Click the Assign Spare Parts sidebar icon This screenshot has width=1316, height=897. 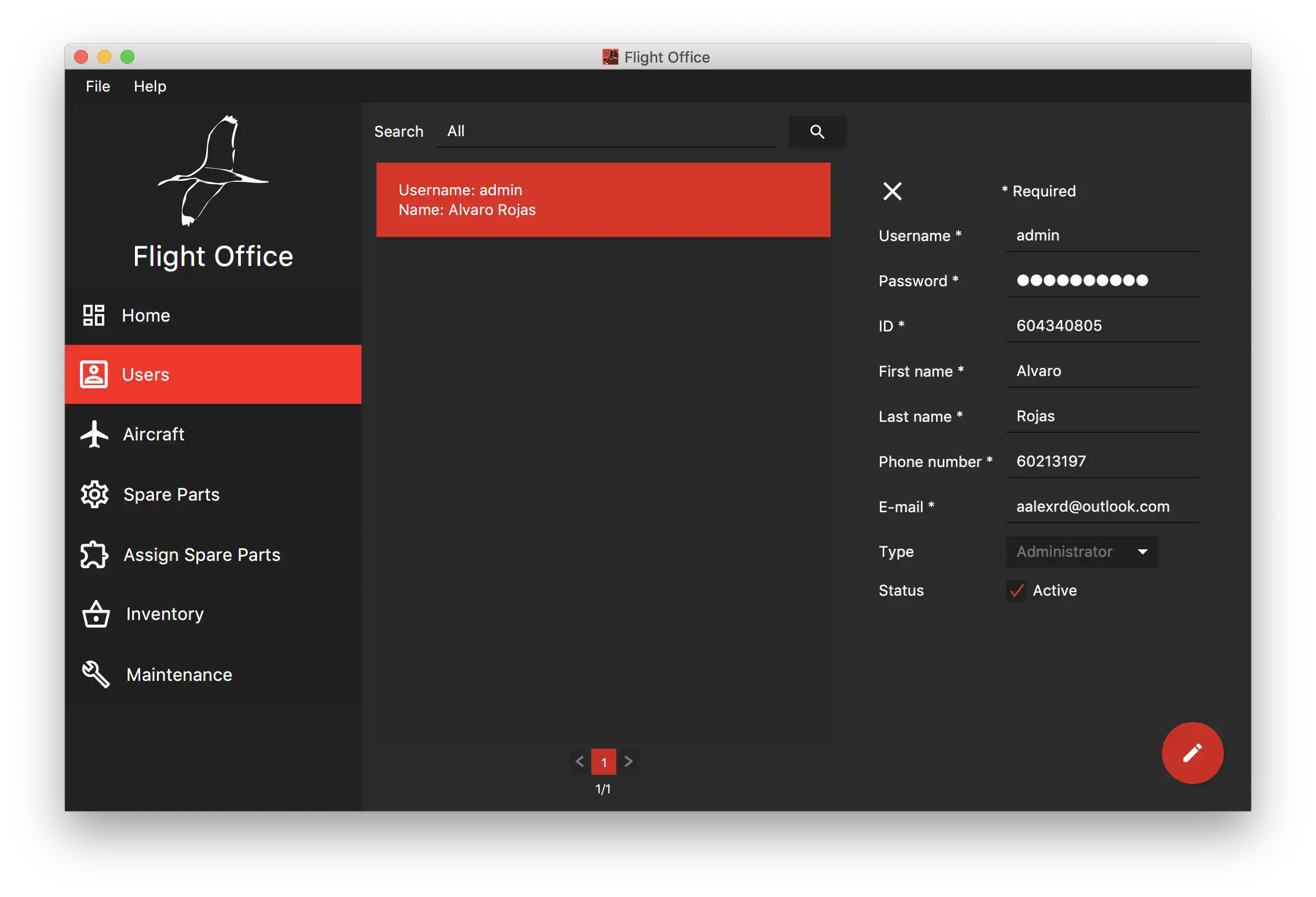click(x=94, y=554)
